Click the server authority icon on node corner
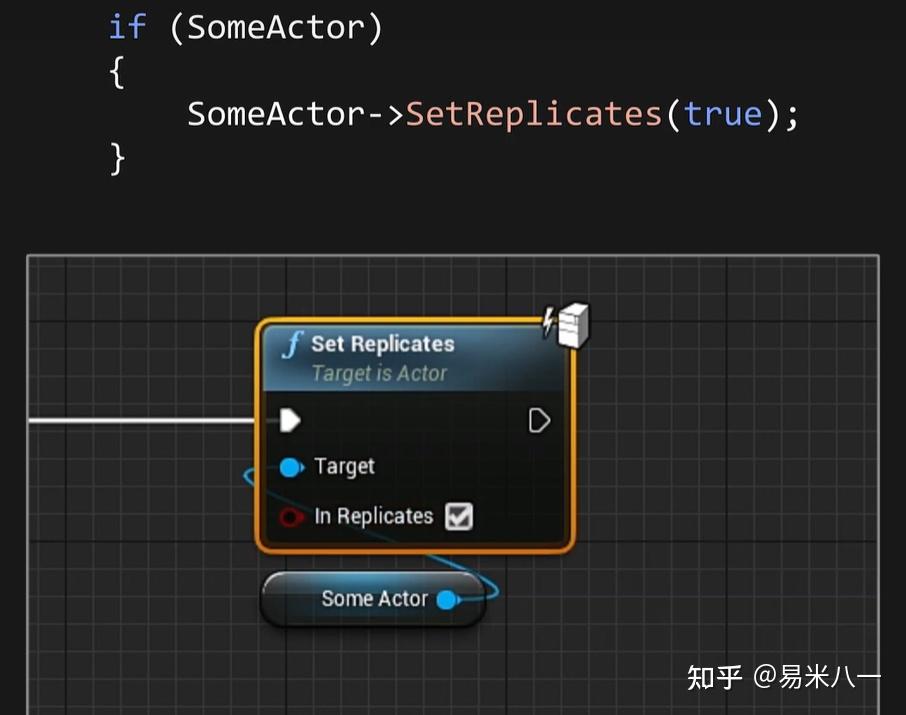Image resolution: width=906 pixels, height=715 pixels. pyautogui.click(x=568, y=325)
